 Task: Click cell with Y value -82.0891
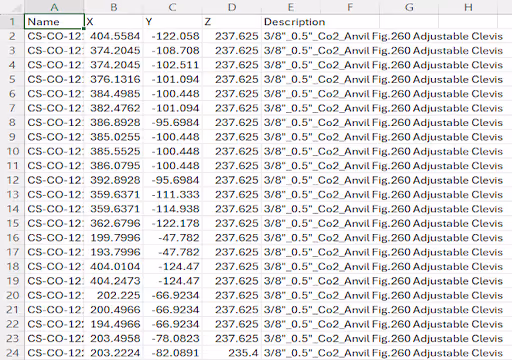(x=172, y=353)
